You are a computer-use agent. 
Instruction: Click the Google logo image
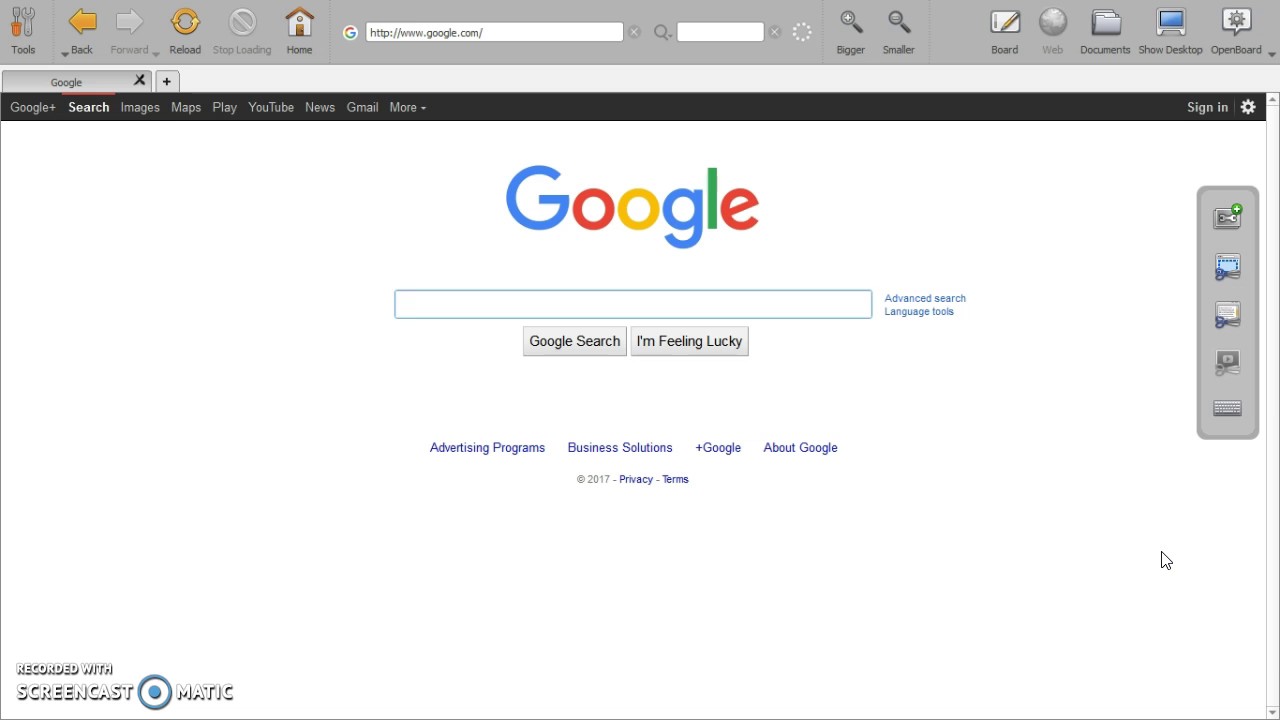632,207
